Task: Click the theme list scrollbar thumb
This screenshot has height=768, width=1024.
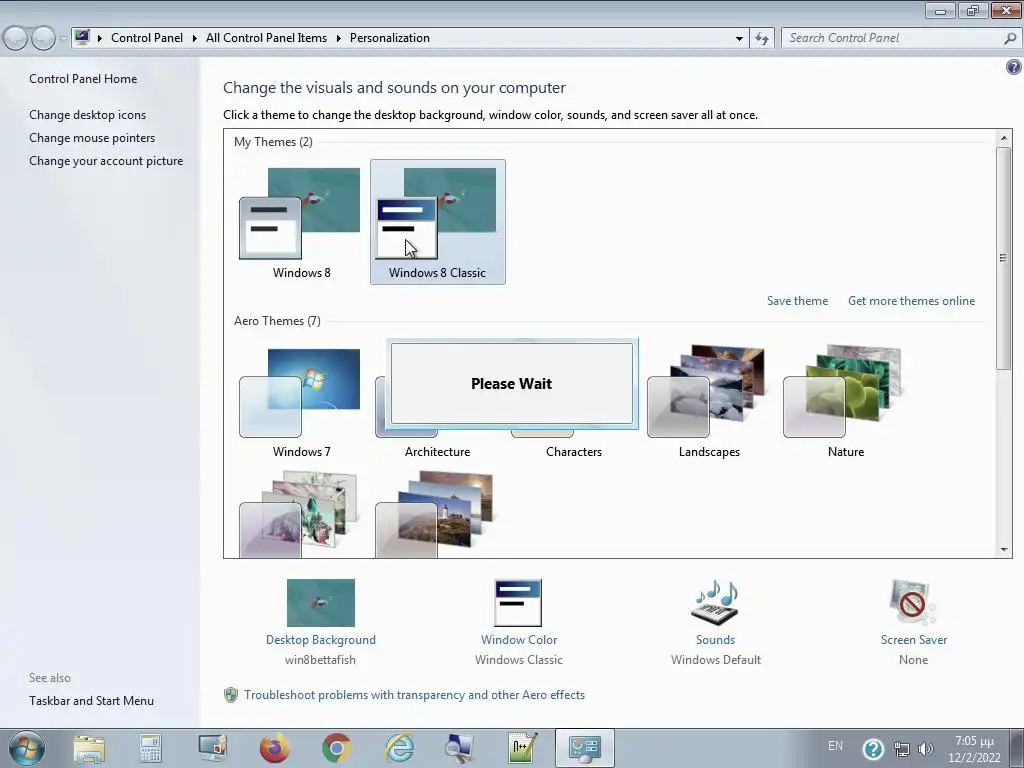Action: click(1004, 258)
